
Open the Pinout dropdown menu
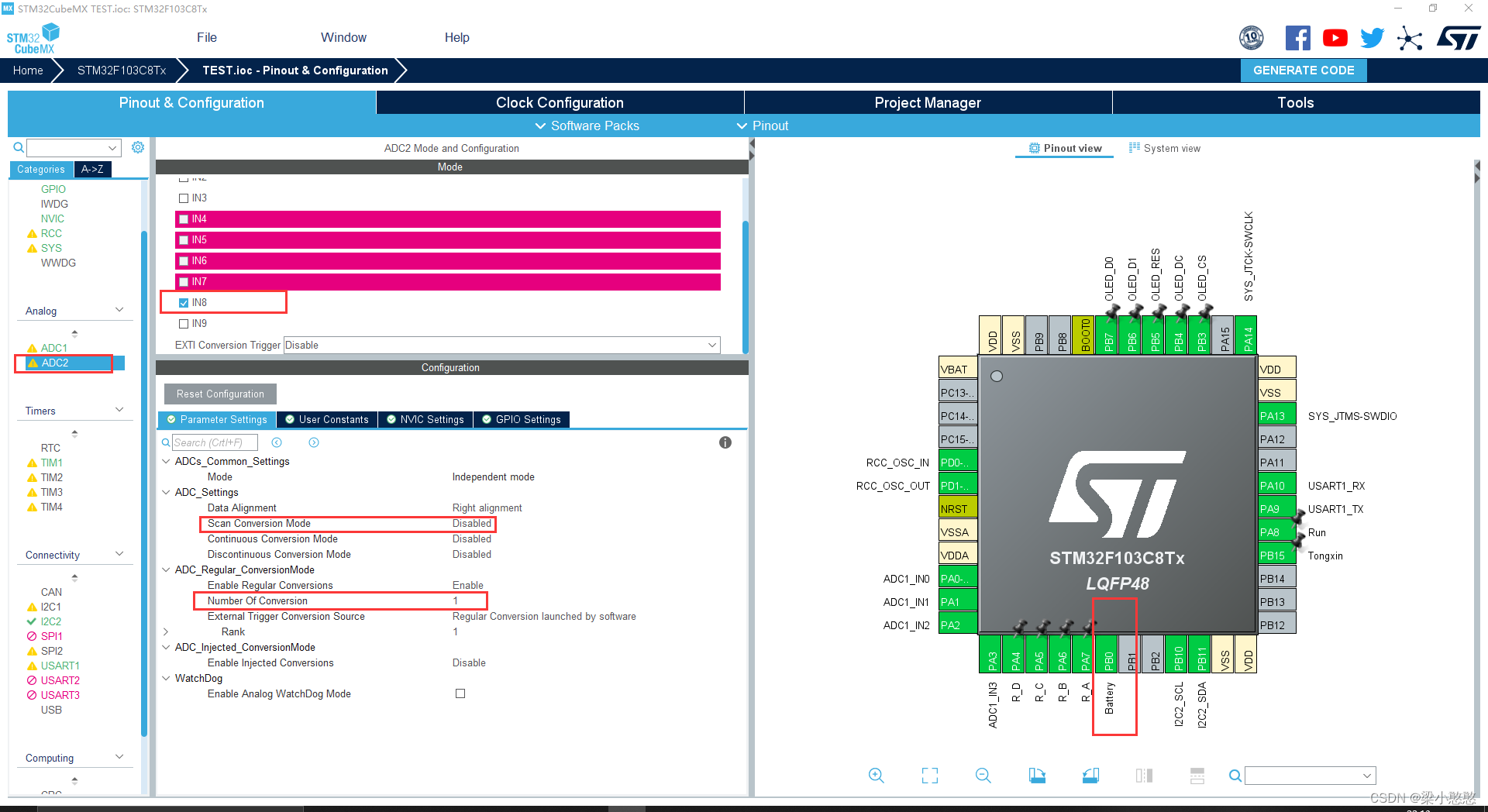763,126
